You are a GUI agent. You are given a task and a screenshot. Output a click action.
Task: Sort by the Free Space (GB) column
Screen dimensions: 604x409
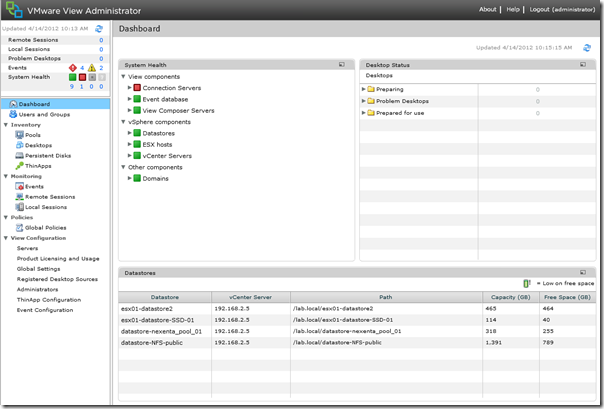(x=567, y=297)
